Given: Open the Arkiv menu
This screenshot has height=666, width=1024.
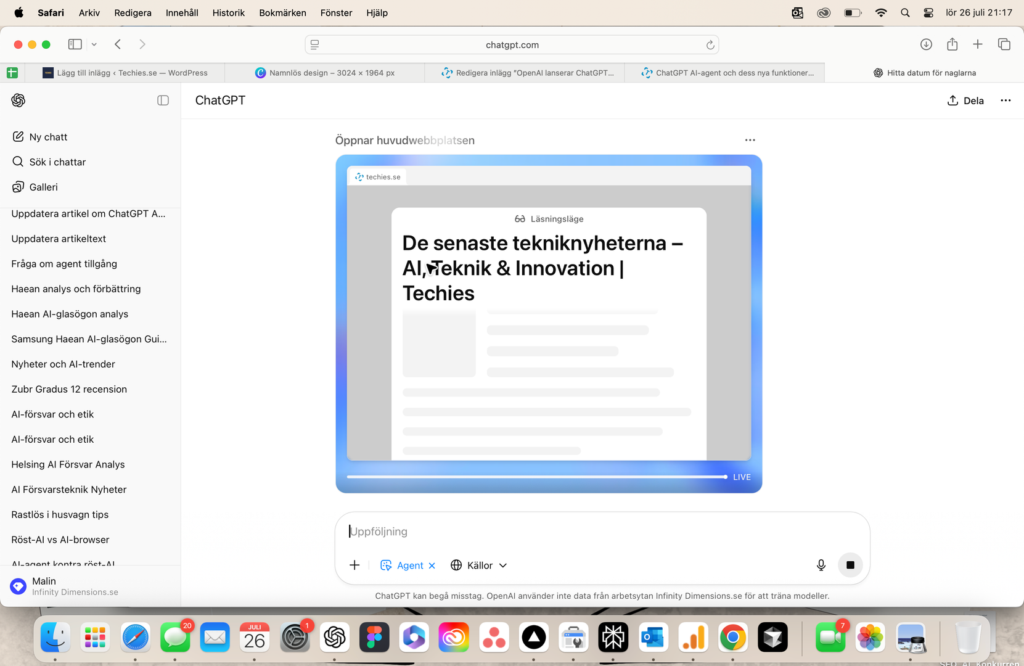Looking at the screenshot, I should pyautogui.click(x=89, y=12).
